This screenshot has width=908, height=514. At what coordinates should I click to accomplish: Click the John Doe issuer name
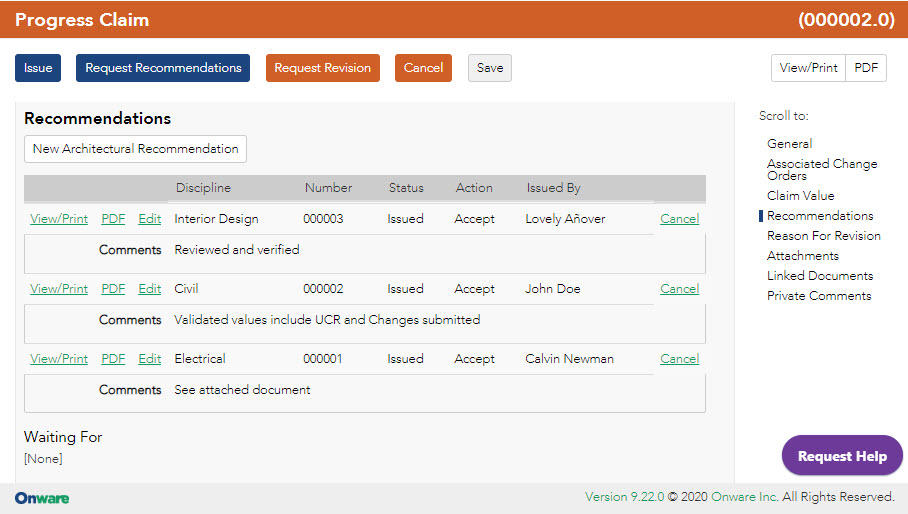(552, 289)
